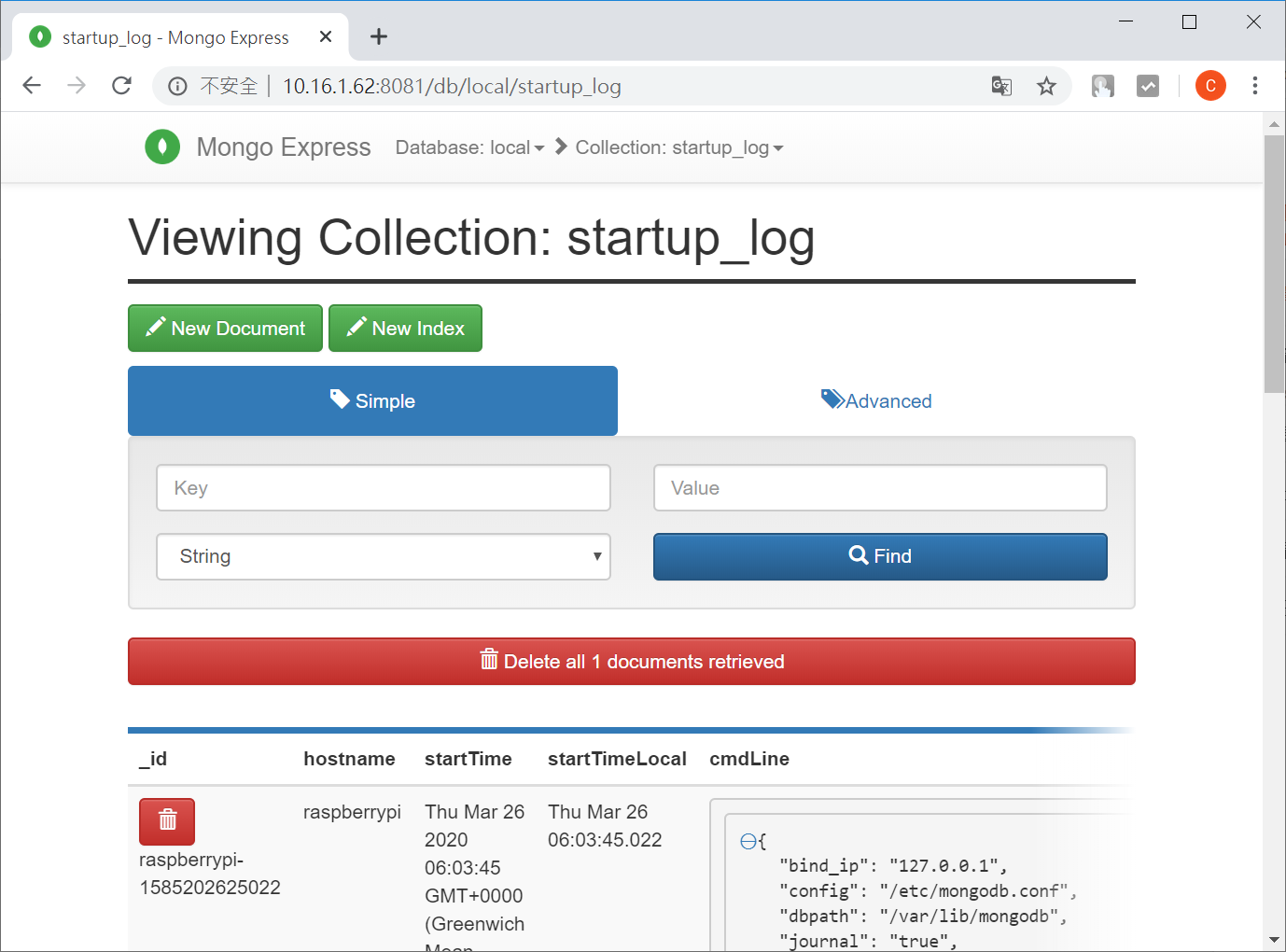Reload the page with the refresh icon
The image size is (1286, 952).
click(121, 85)
